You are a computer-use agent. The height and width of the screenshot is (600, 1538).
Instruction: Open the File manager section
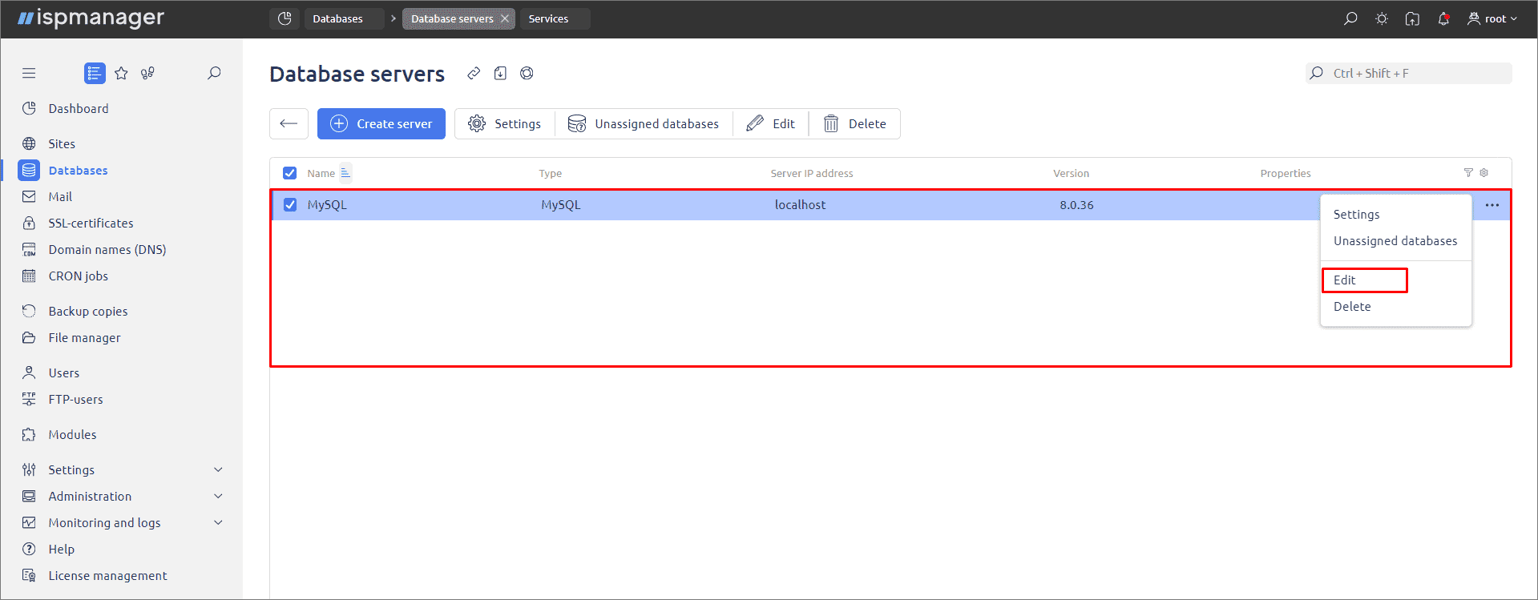(83, 337)
